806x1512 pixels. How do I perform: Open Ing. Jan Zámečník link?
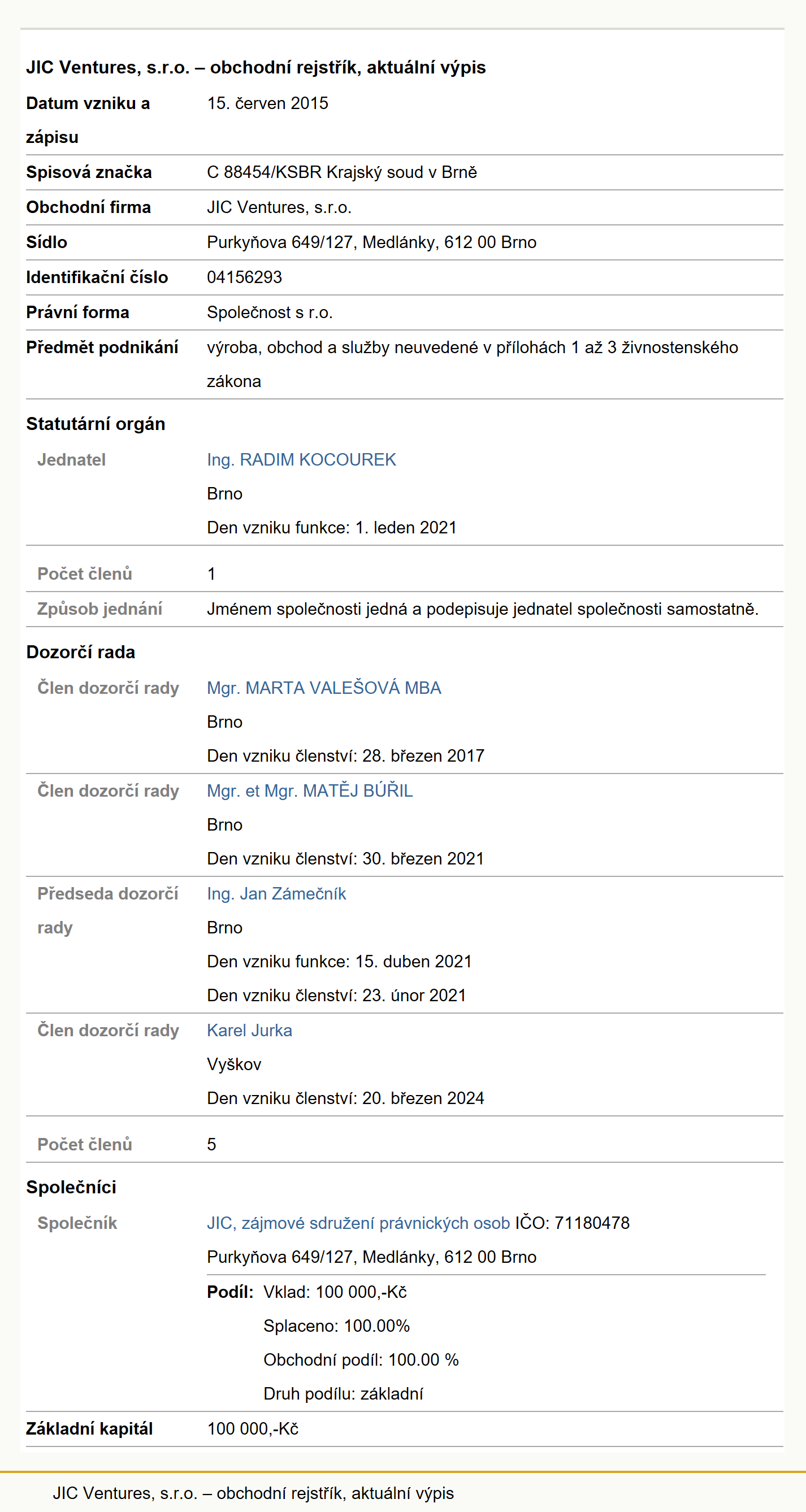(x=276, y=893)
